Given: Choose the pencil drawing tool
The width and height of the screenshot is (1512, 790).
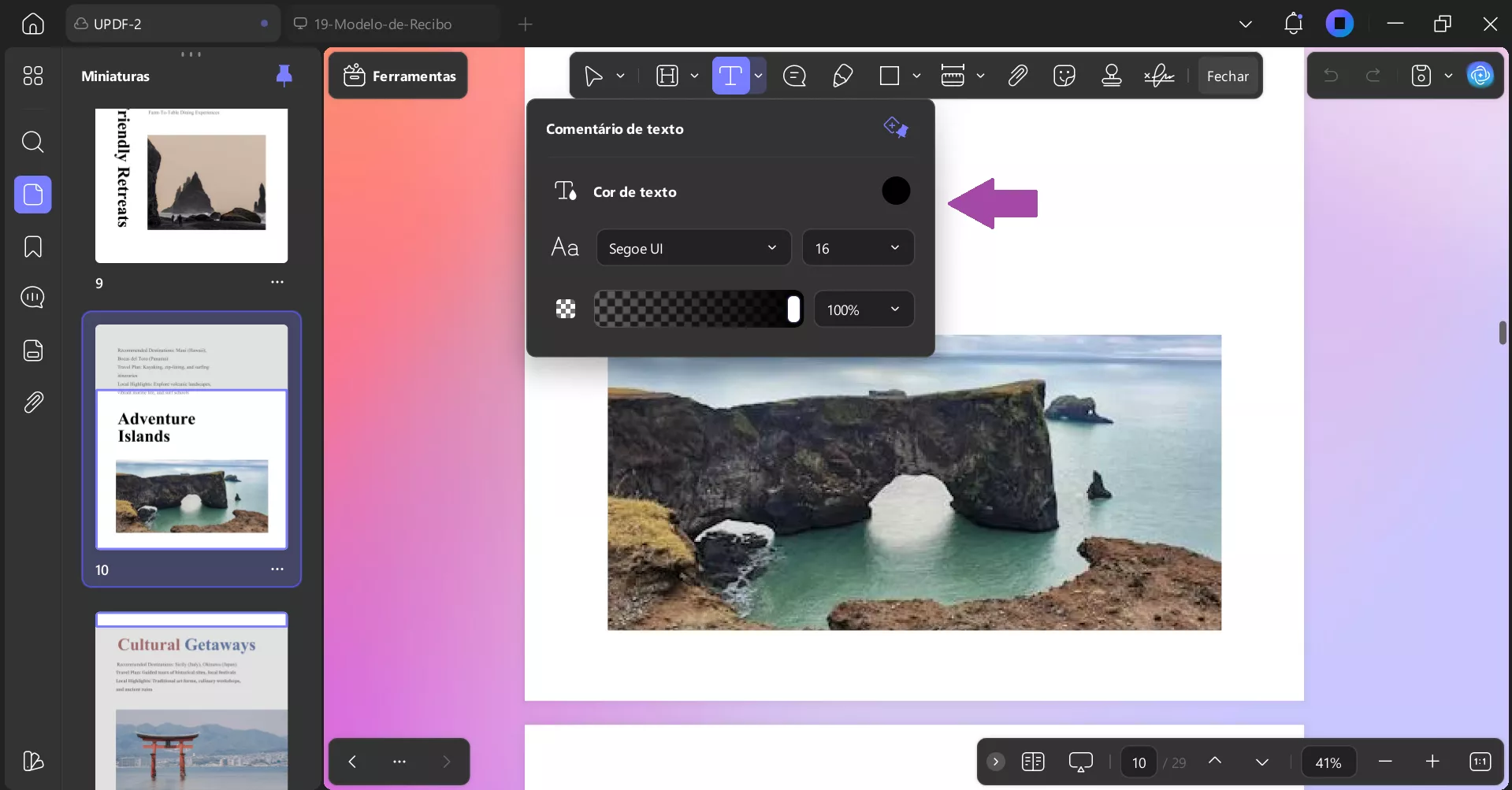Looking at the screenshot, I should coord(842,76).
